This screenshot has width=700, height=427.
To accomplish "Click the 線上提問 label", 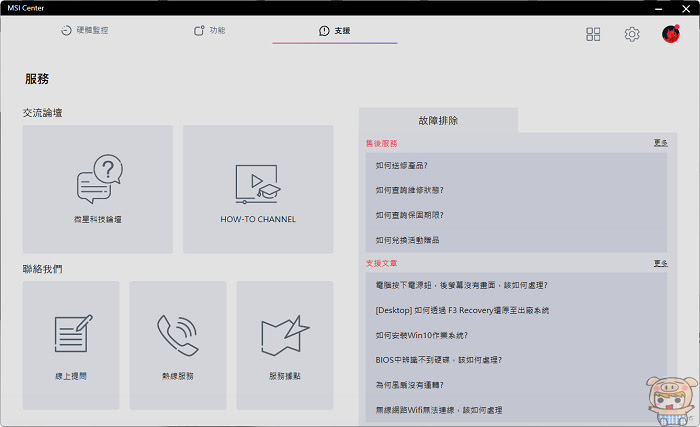I will coord(71,376).
